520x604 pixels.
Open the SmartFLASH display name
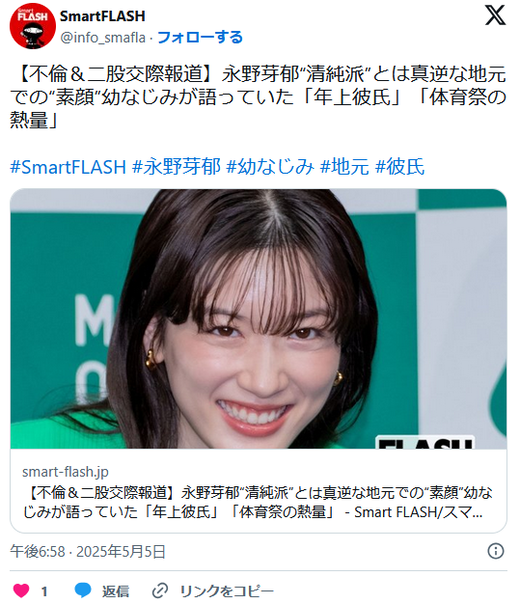click(x=102, y=16)
